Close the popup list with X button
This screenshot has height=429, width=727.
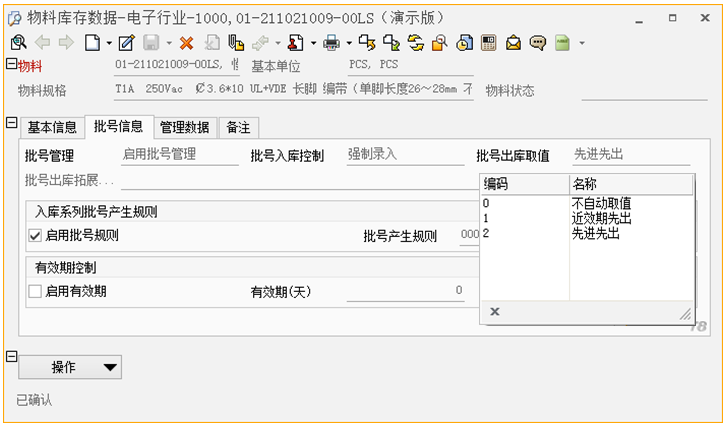[495, 312]
